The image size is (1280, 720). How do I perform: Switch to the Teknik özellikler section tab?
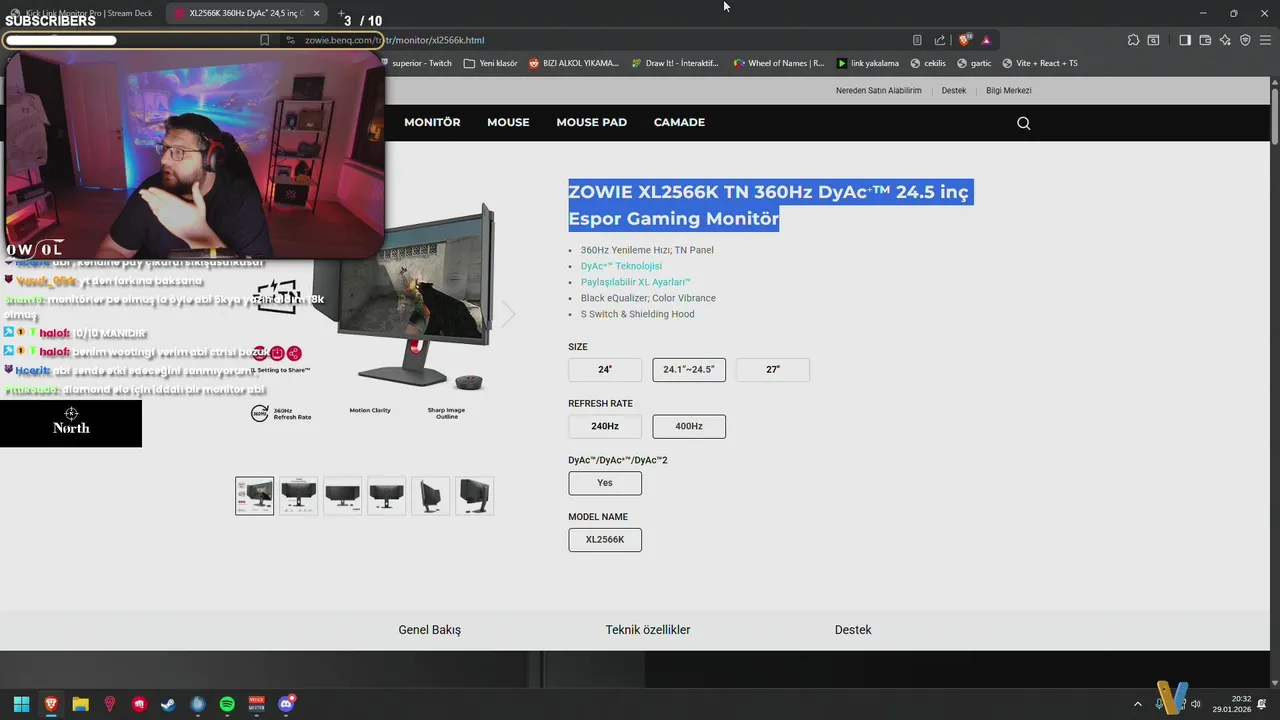(648, 630)
